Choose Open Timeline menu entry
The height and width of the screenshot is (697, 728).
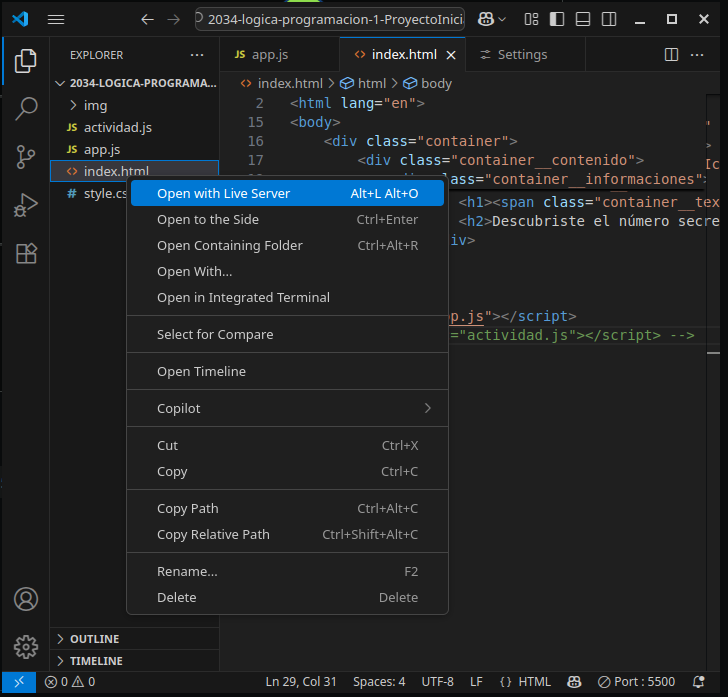[287, 371]
